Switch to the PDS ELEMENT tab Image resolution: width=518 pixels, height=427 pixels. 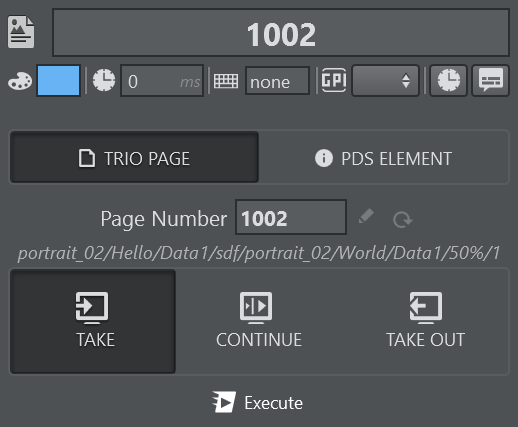[x=384, y=157]
